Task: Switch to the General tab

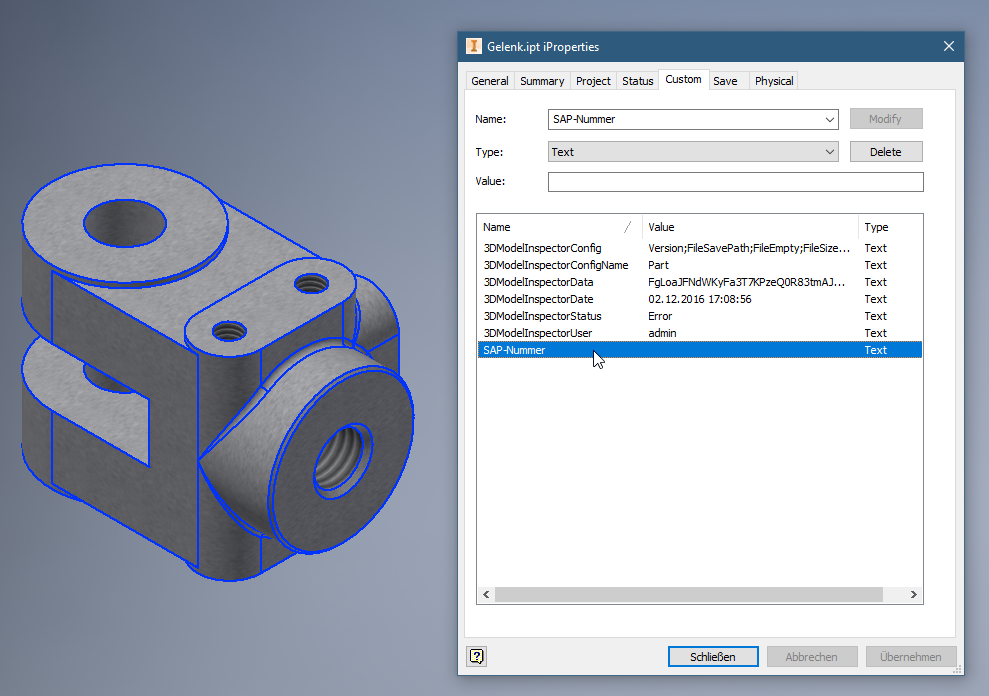Action: [x=489, y=81]
